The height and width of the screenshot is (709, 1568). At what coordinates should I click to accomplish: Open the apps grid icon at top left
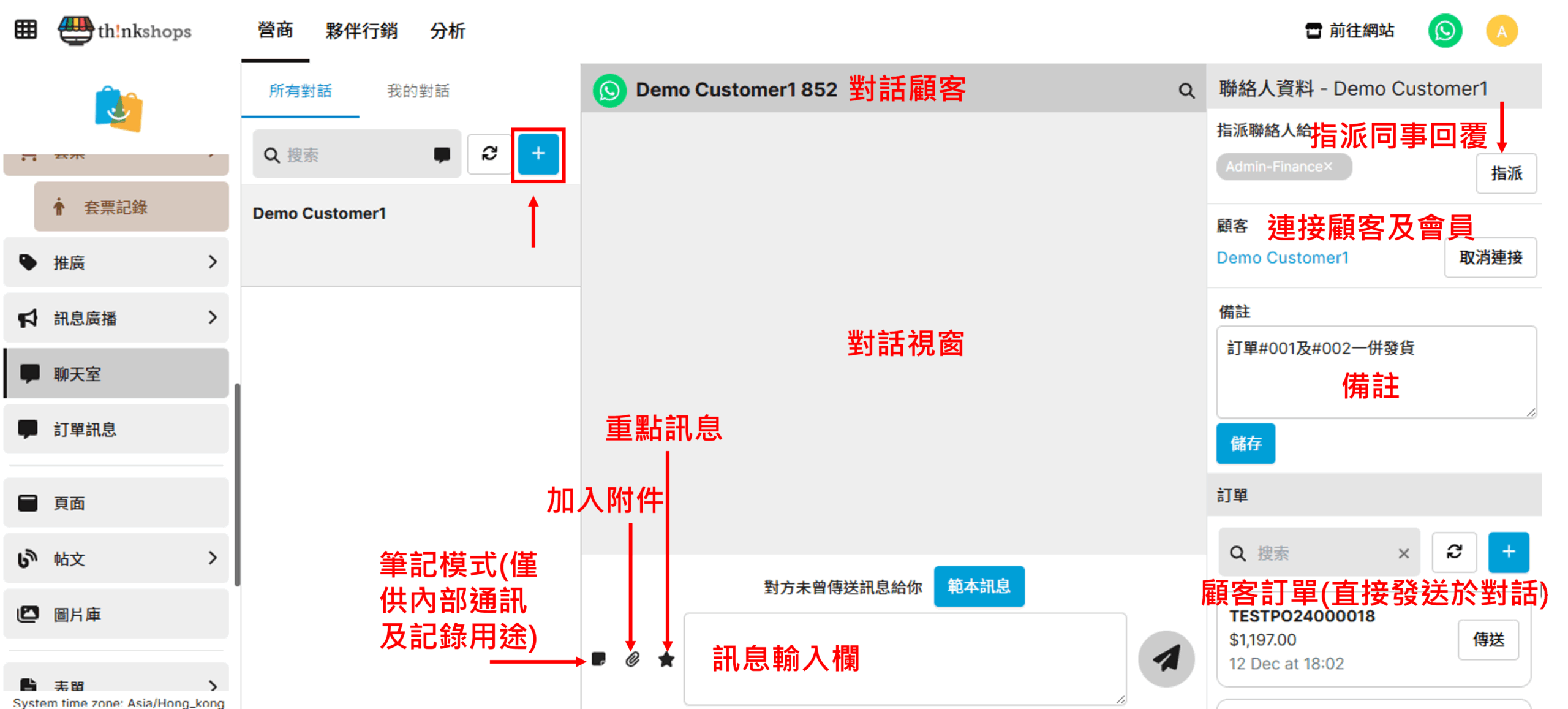[x=26, y=29]
